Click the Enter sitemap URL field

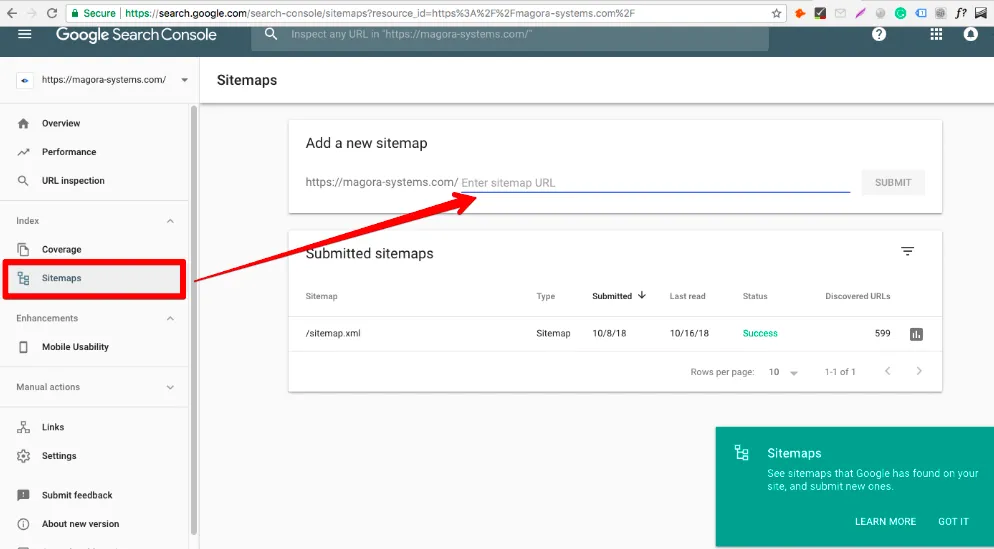[x=655, y=183]
